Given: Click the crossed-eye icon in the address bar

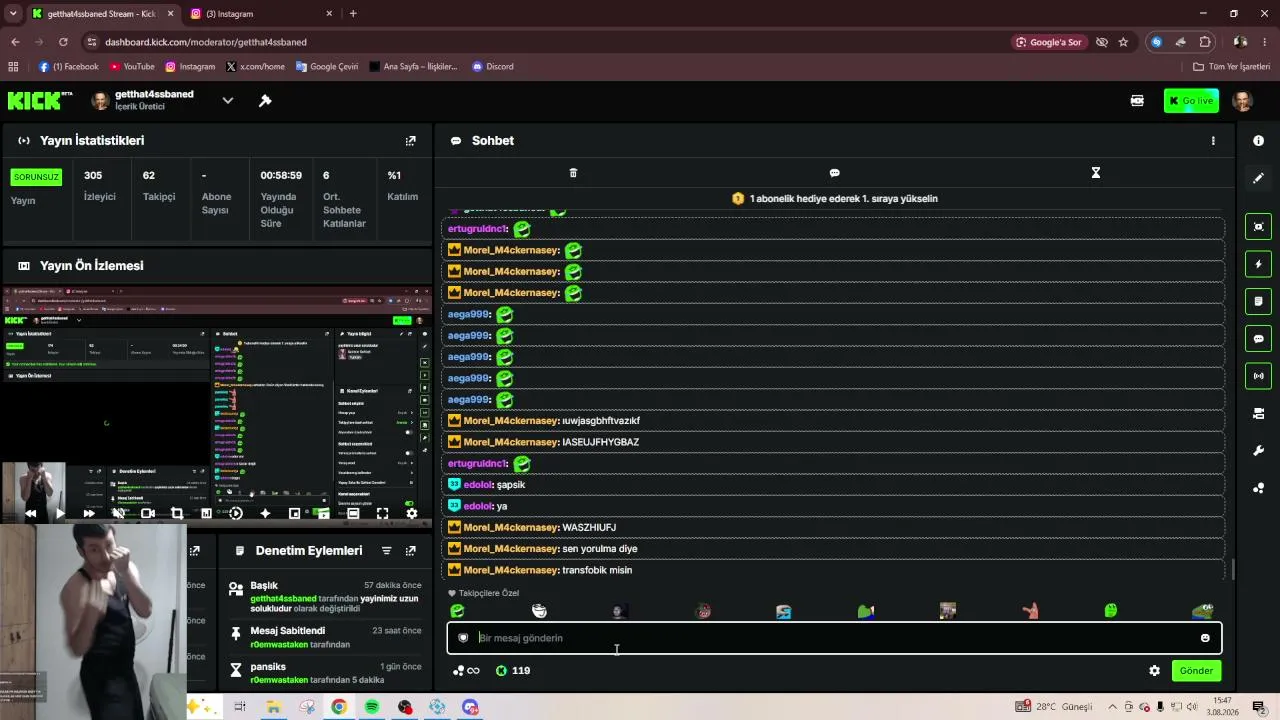Looking at the screenshot, I should tap(1101, 42).
